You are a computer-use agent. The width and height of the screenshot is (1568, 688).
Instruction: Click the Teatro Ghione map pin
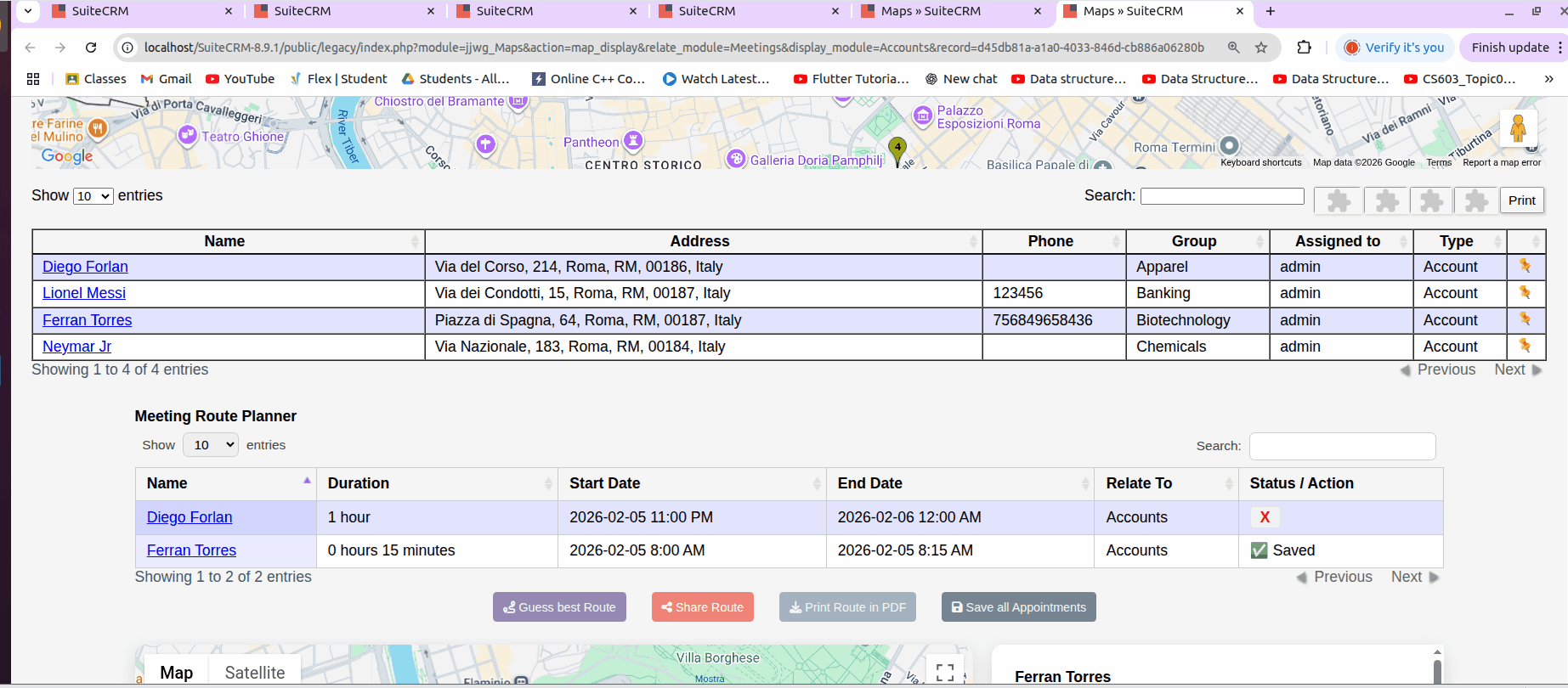[188, 135]
